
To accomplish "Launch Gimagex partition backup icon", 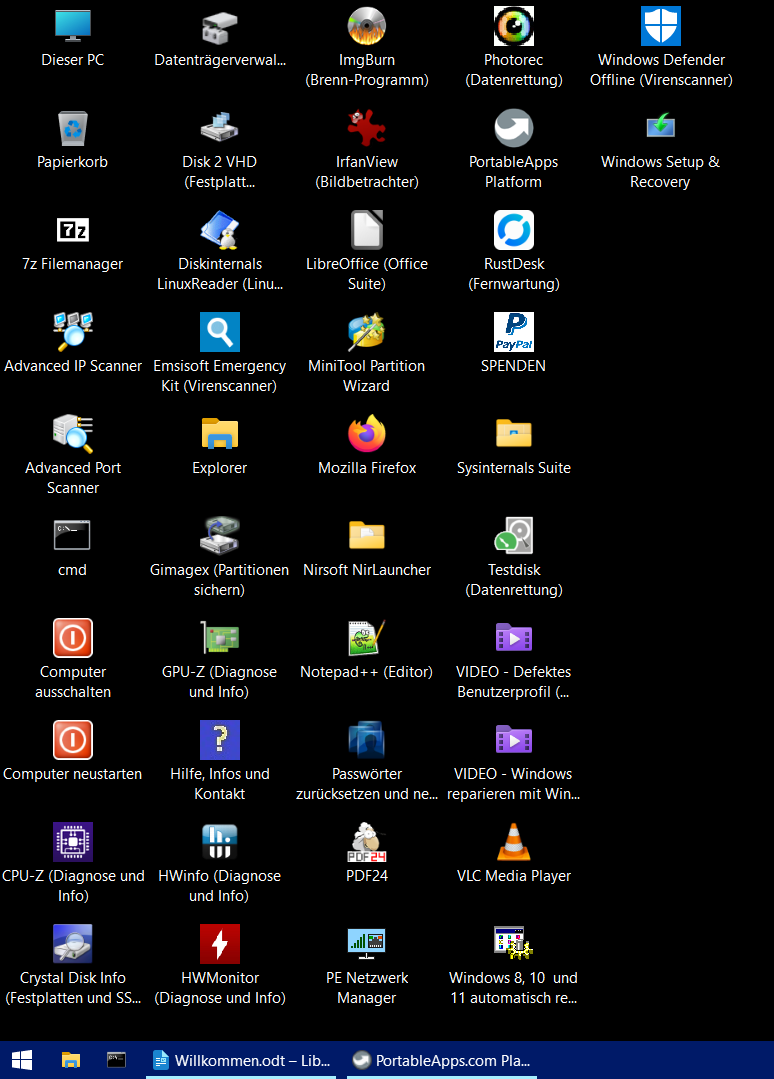I will coord(219,535).
